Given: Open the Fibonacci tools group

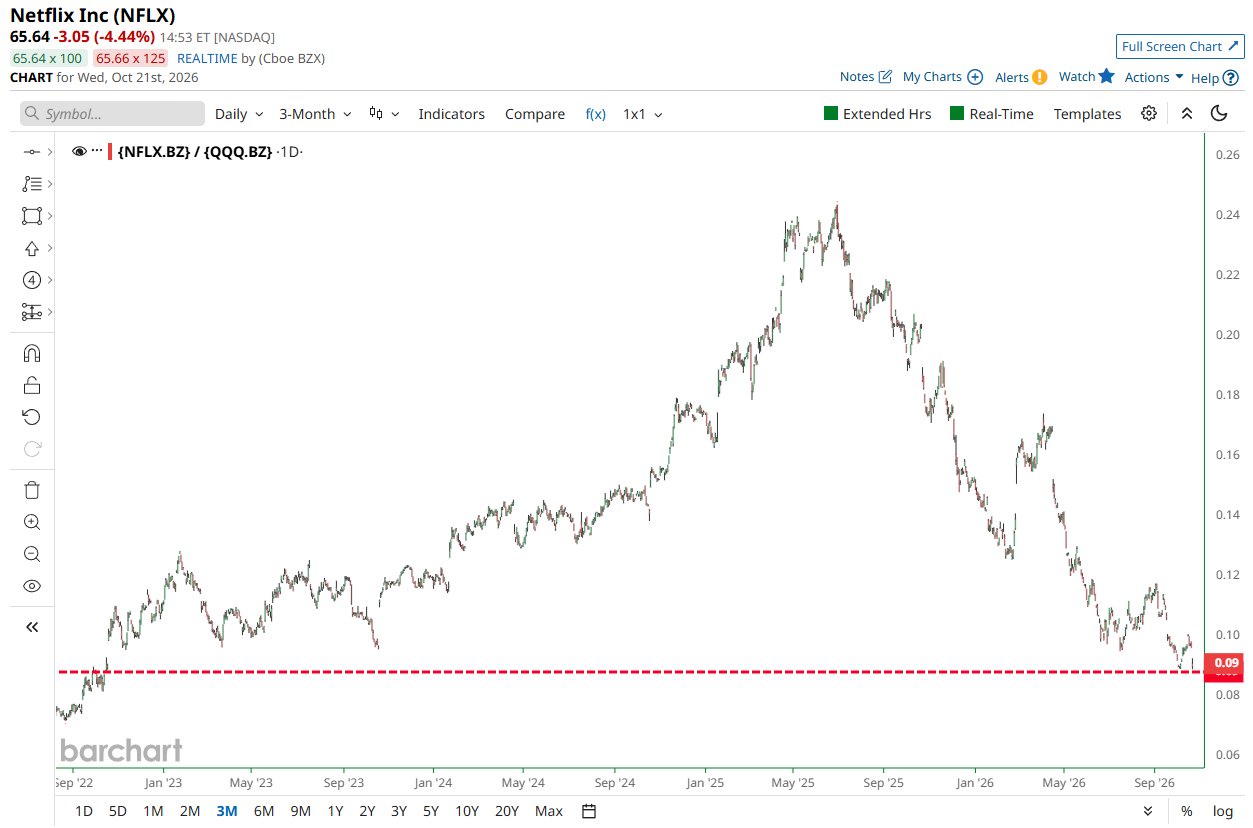Looking at the screenshot, I should pyautogui.click(x=31, y=184).
